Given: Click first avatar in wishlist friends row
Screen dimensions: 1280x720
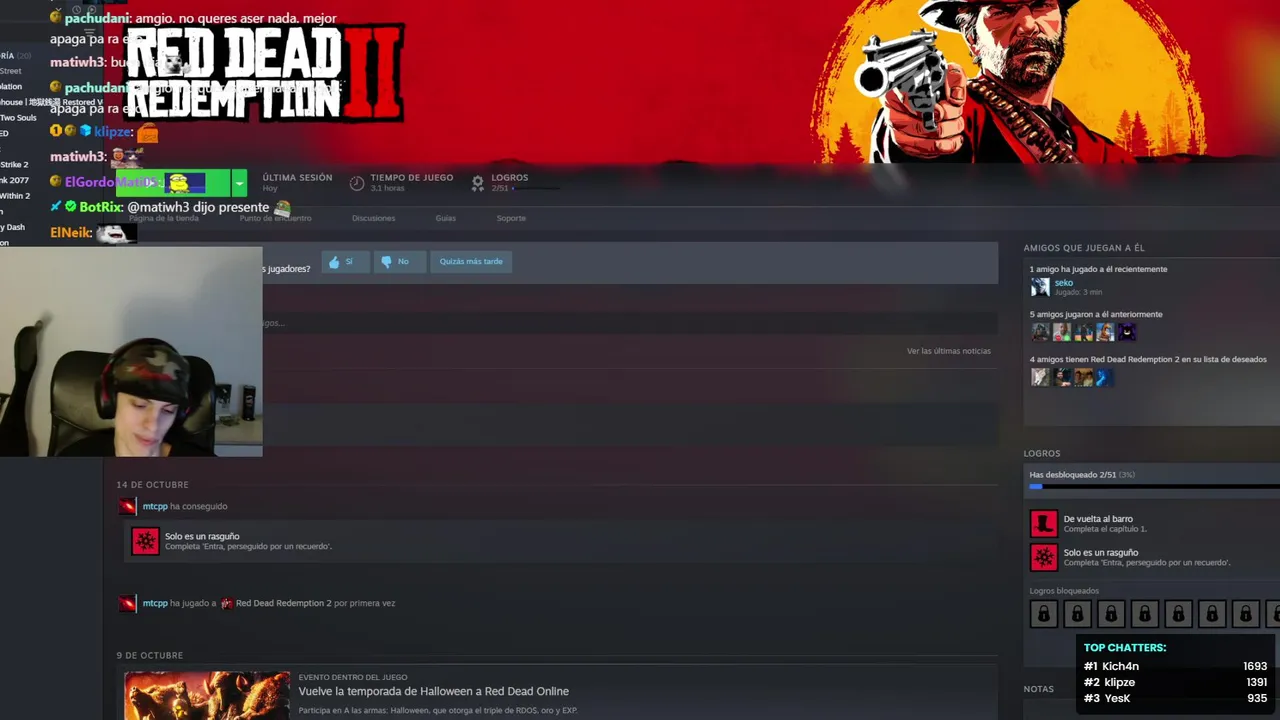Looking at the screenshot, I should click(x=1040, y=377).
